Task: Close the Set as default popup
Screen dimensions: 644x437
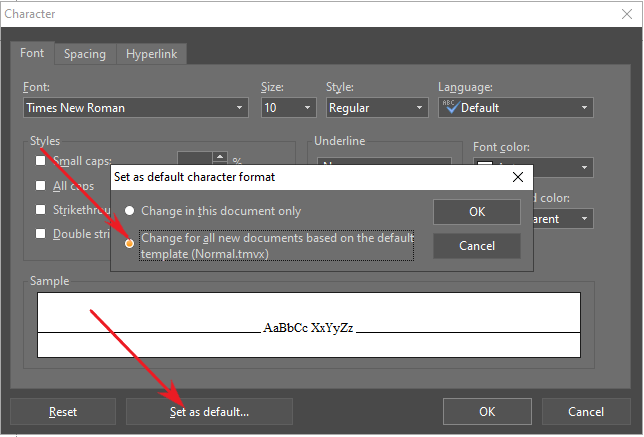Action: point(517,177)
